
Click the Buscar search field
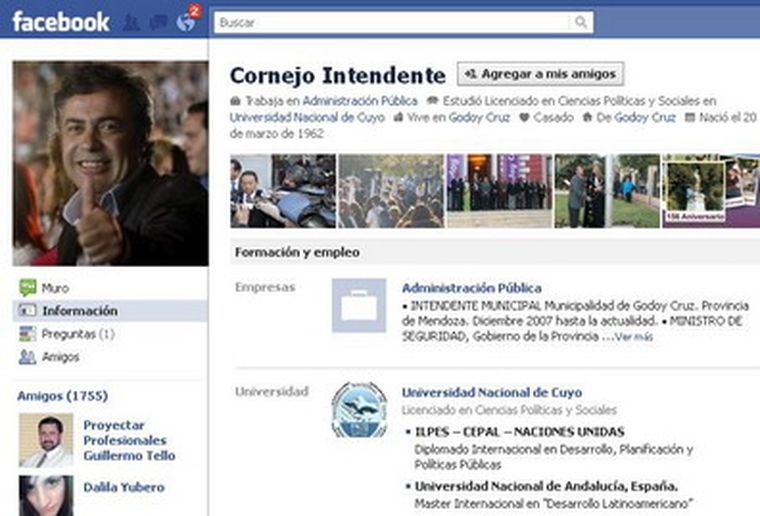click(x=392, y=22)
